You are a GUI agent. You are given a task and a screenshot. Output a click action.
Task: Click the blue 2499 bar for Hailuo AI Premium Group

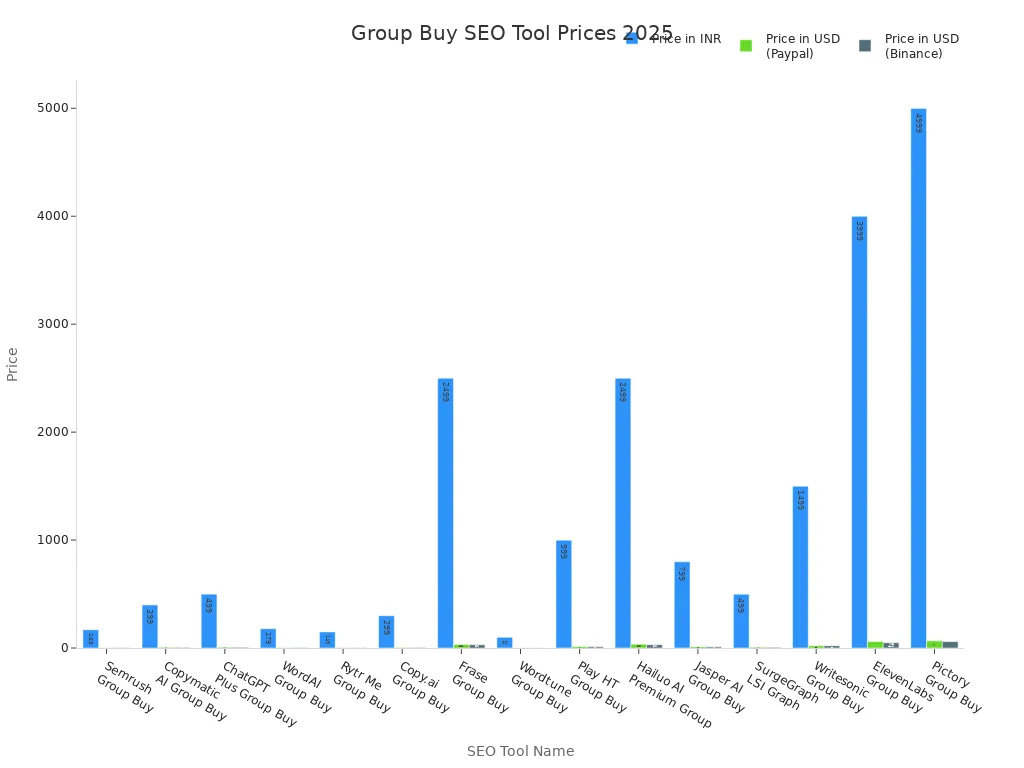(622, 513)
